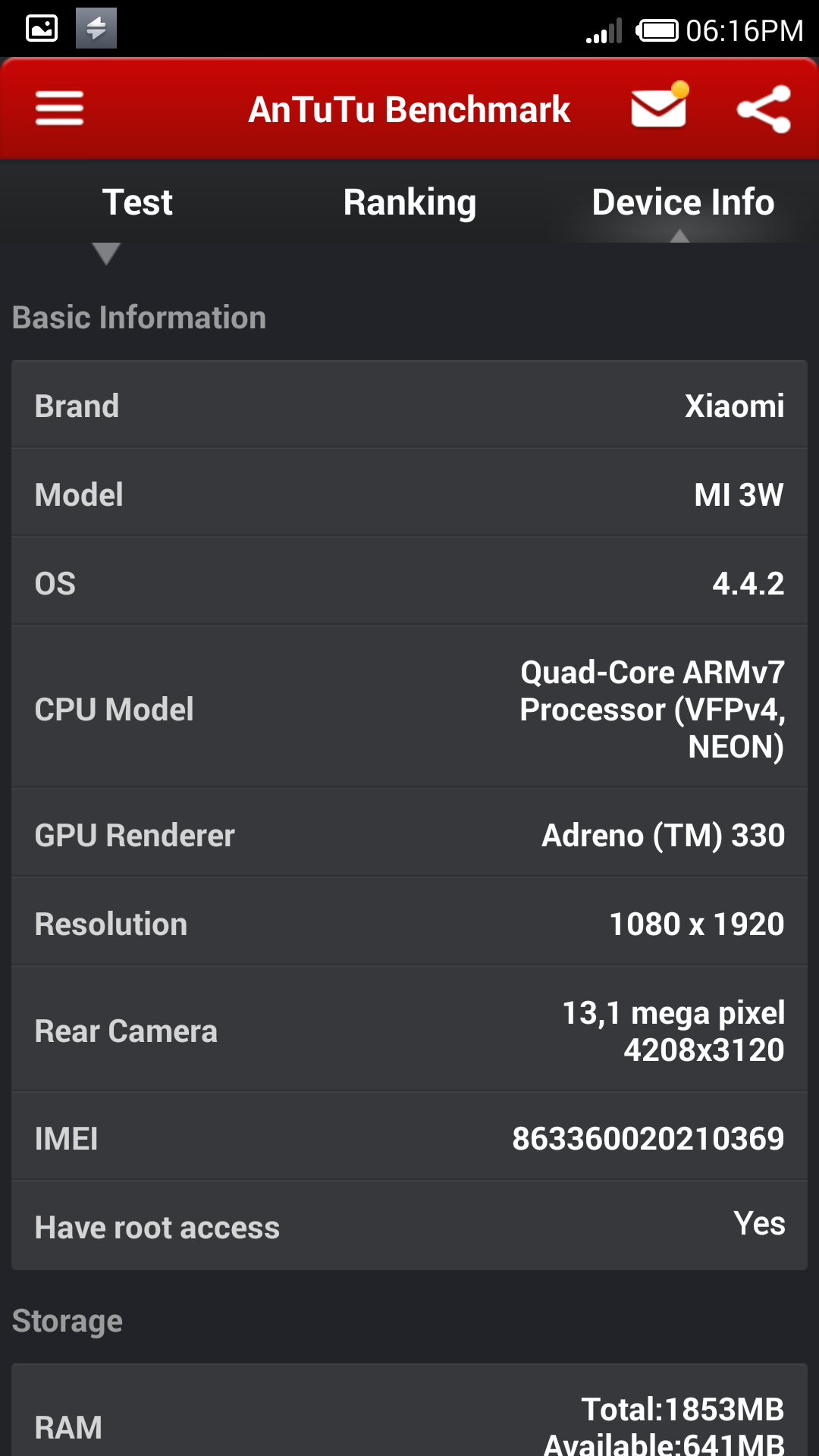Tap the image notification icon in status bar
The width and height of the screenshot is (819, 1456).
tap(42, 29)
